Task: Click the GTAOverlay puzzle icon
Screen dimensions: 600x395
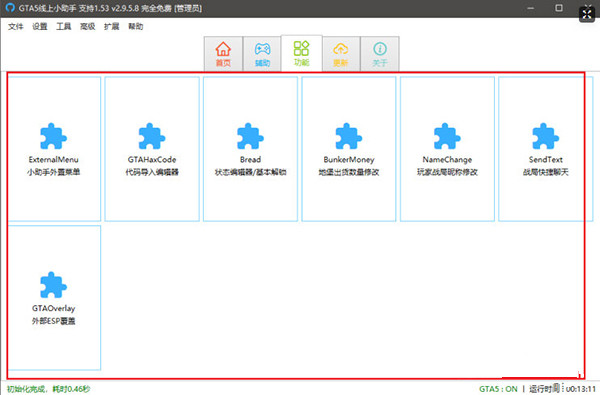Action: pyautogui.click(x=53, y=285)
